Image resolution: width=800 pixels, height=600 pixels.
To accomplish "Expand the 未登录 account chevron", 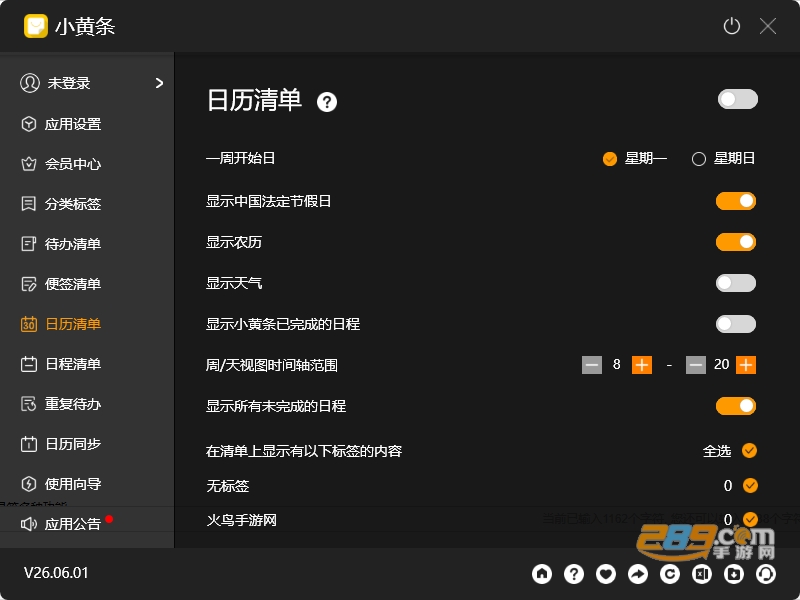I will (x=159, y=83).
